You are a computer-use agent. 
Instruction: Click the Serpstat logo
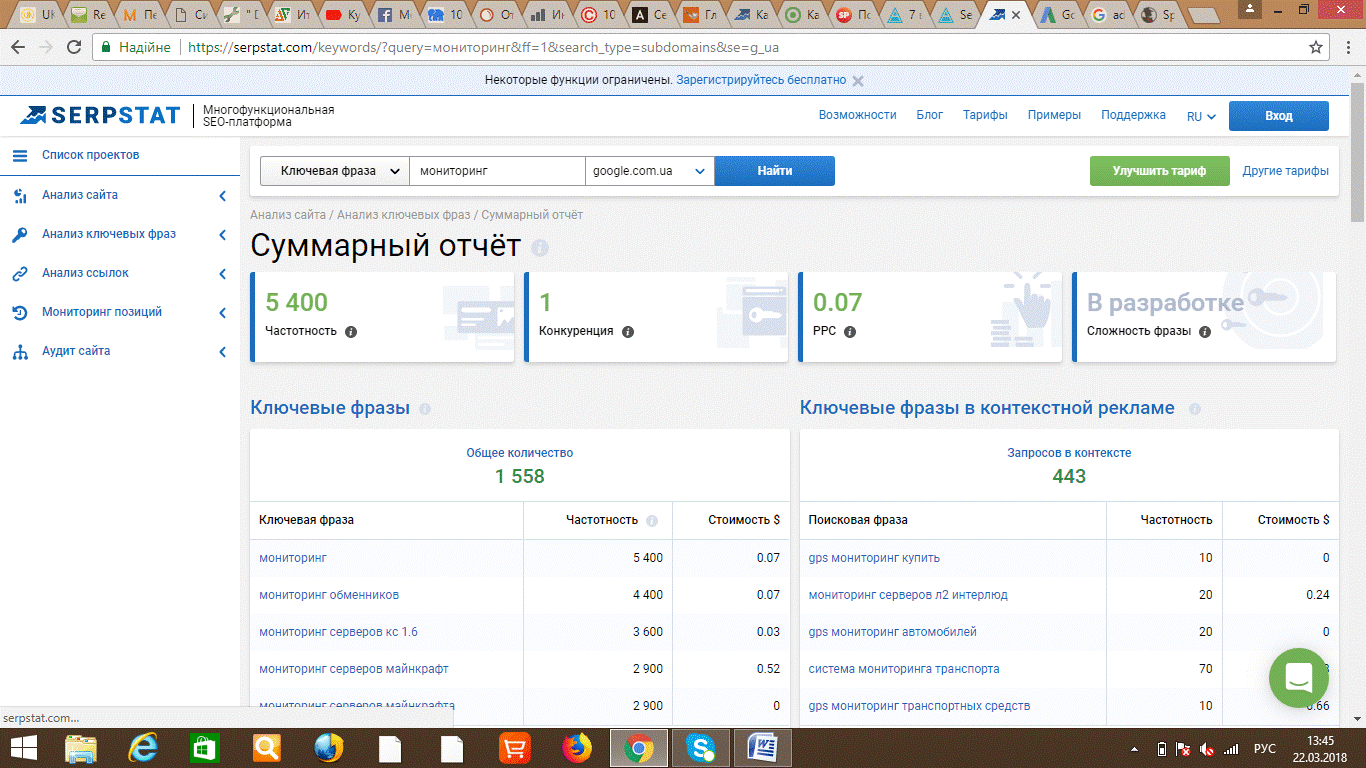coord(100,116)
